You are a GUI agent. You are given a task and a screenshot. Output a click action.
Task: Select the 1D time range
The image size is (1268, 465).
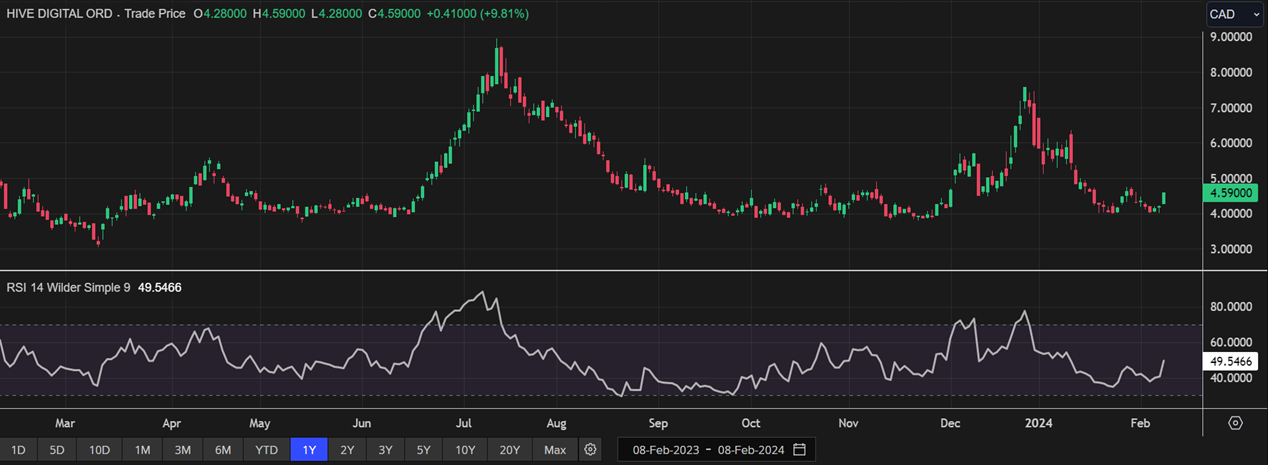click(x=19, y=450)
